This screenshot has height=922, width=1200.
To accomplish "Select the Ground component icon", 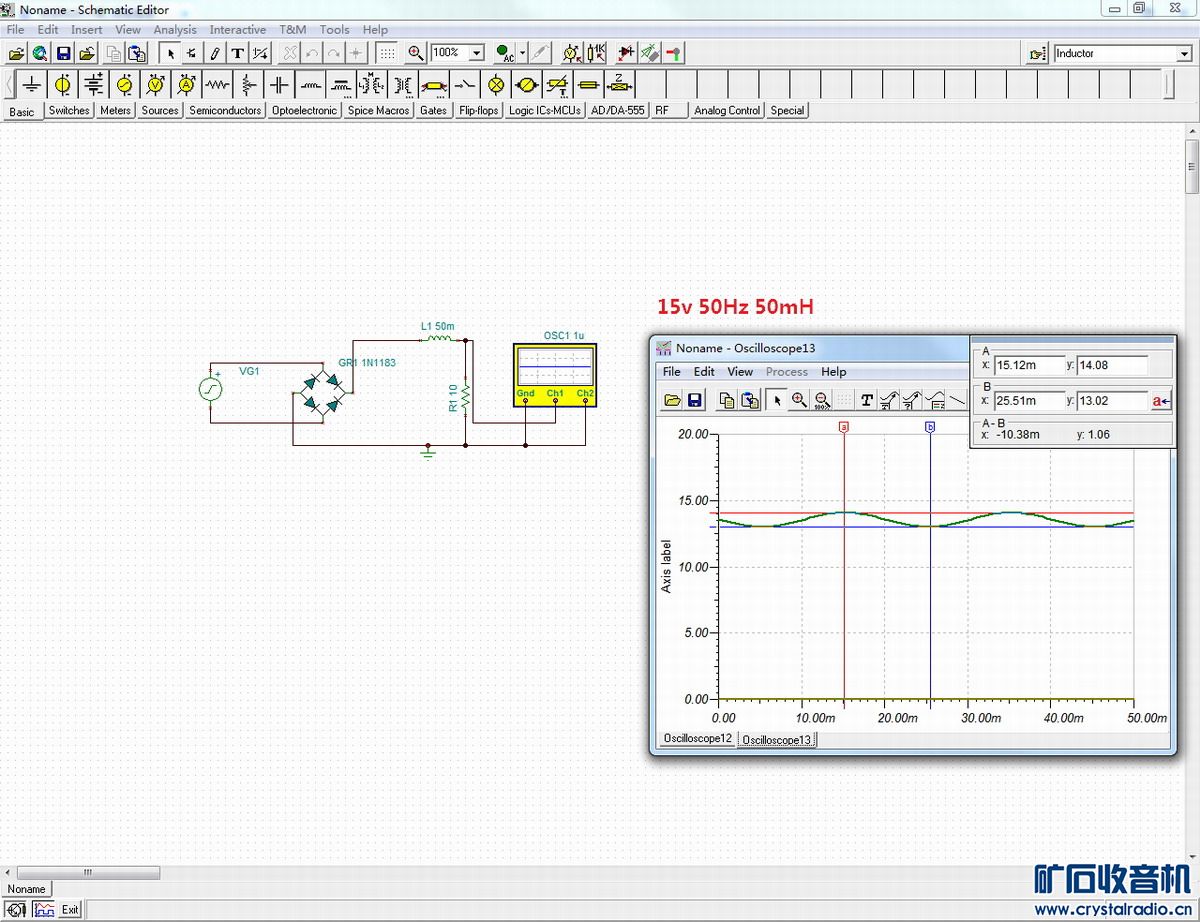I will click(x=32, y=85).
